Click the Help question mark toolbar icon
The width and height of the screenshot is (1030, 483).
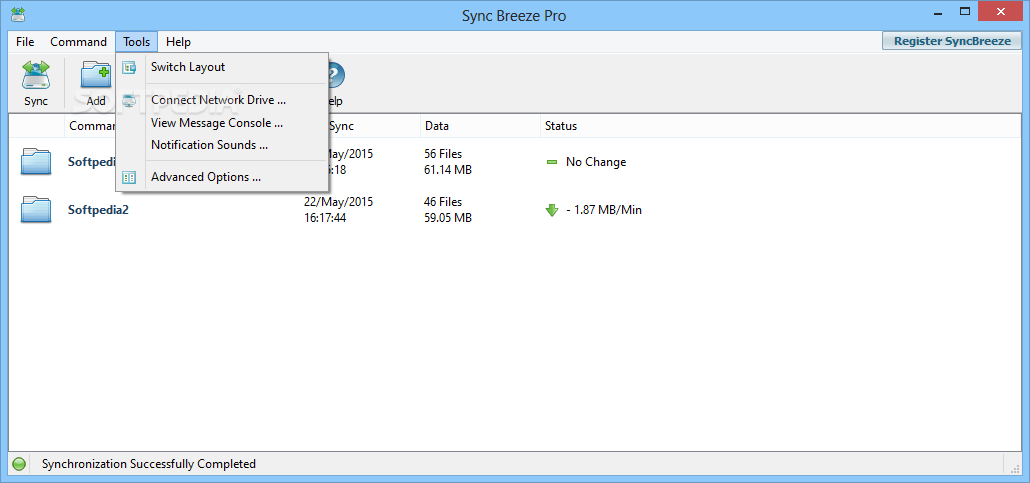336,74
